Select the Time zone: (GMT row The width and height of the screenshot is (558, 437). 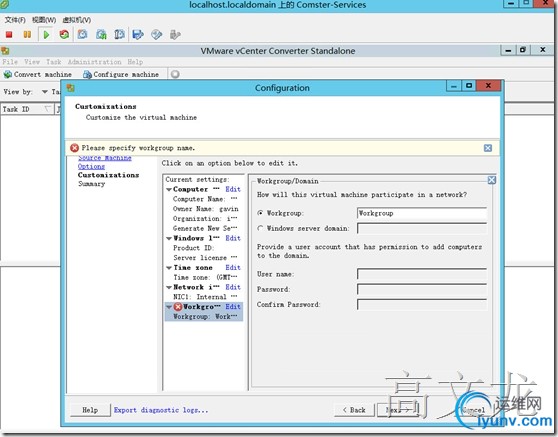click(205, 277)
